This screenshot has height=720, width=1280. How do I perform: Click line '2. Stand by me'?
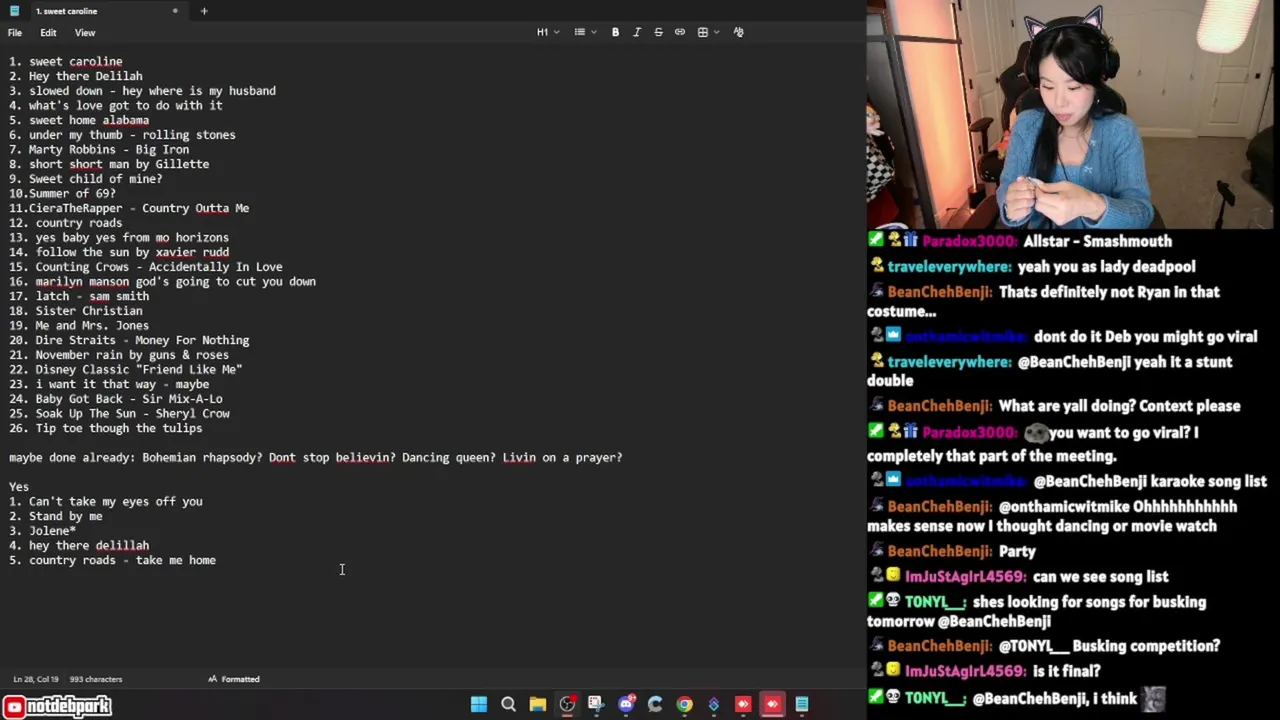pyautogui.click(x=56, y=517)
